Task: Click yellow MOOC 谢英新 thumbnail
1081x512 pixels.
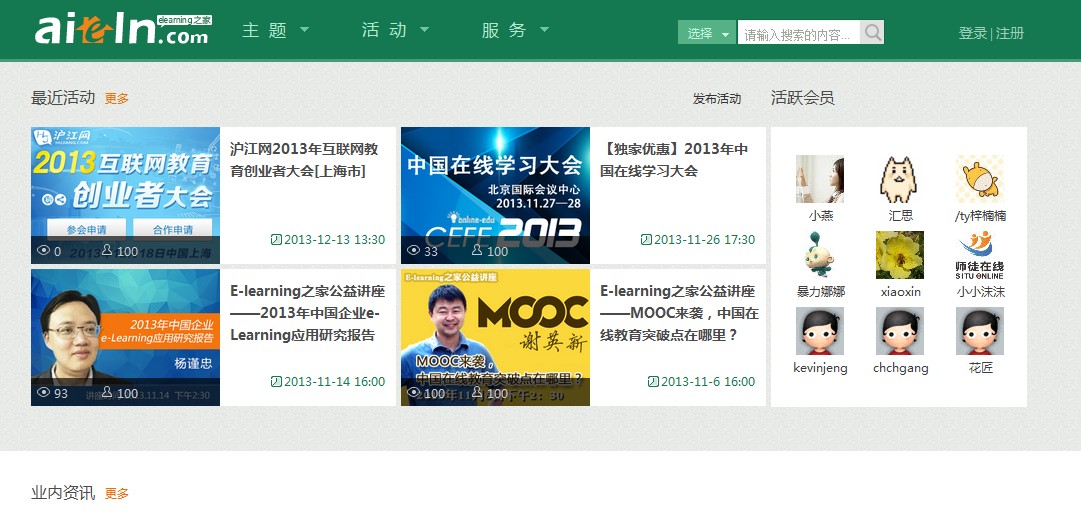Action: [495, 337]
